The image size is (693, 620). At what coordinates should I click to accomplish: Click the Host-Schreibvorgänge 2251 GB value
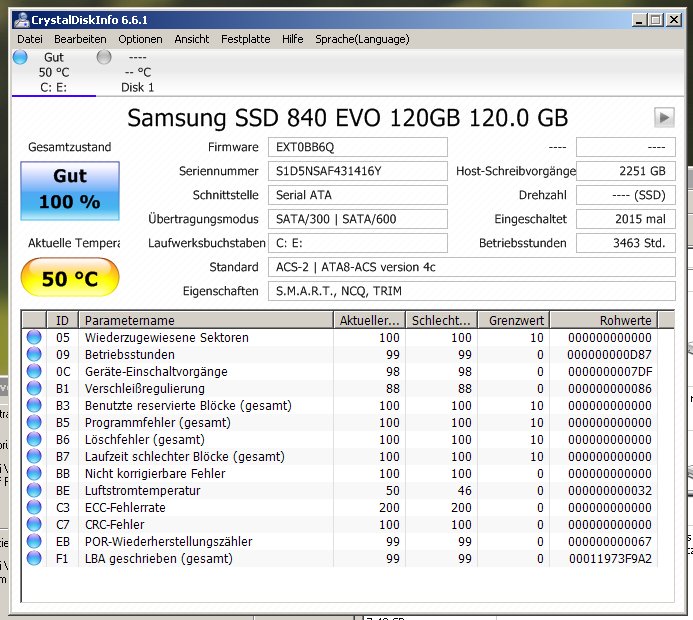tap(626, 171)
